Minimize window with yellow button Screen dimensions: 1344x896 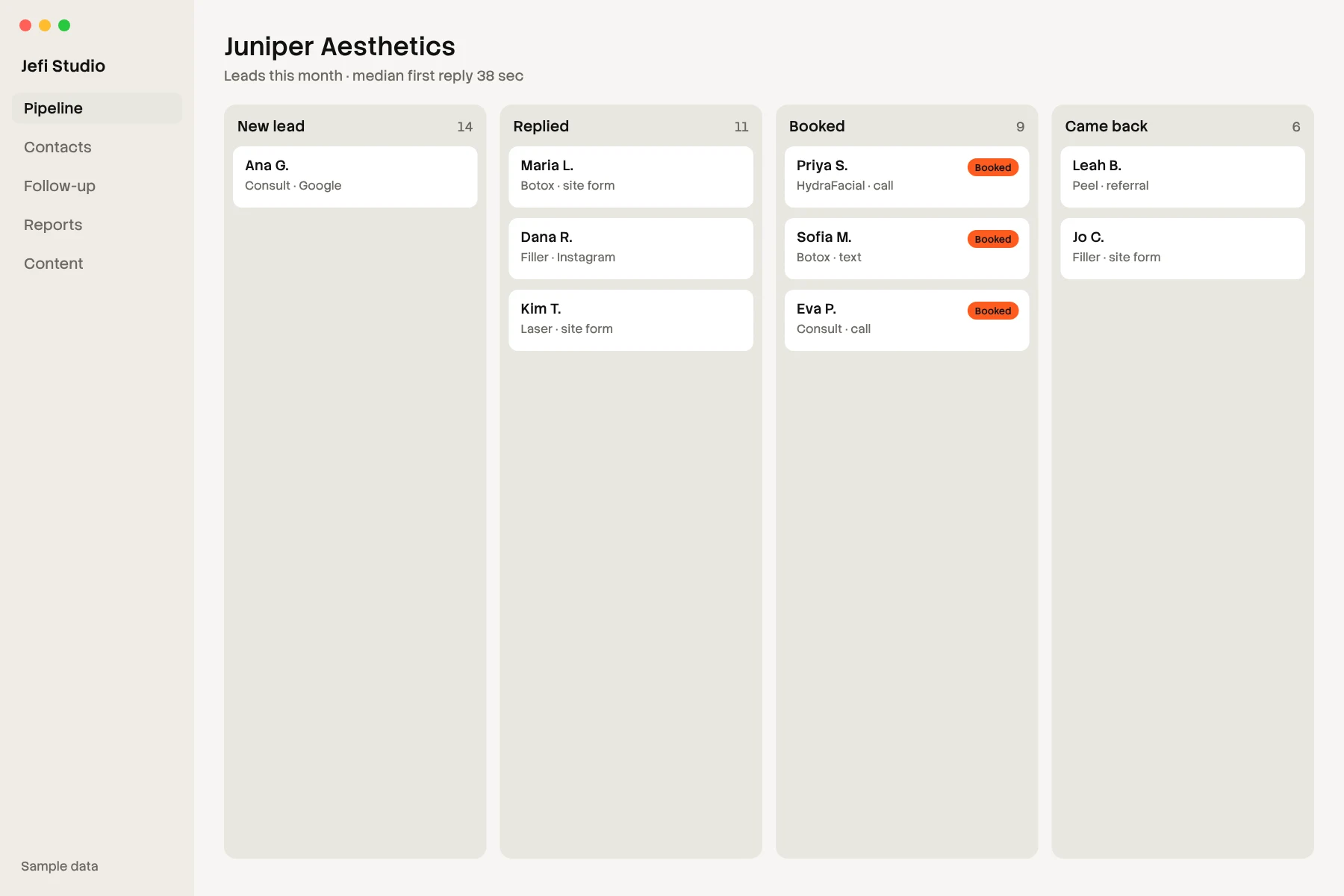(45, 25)
